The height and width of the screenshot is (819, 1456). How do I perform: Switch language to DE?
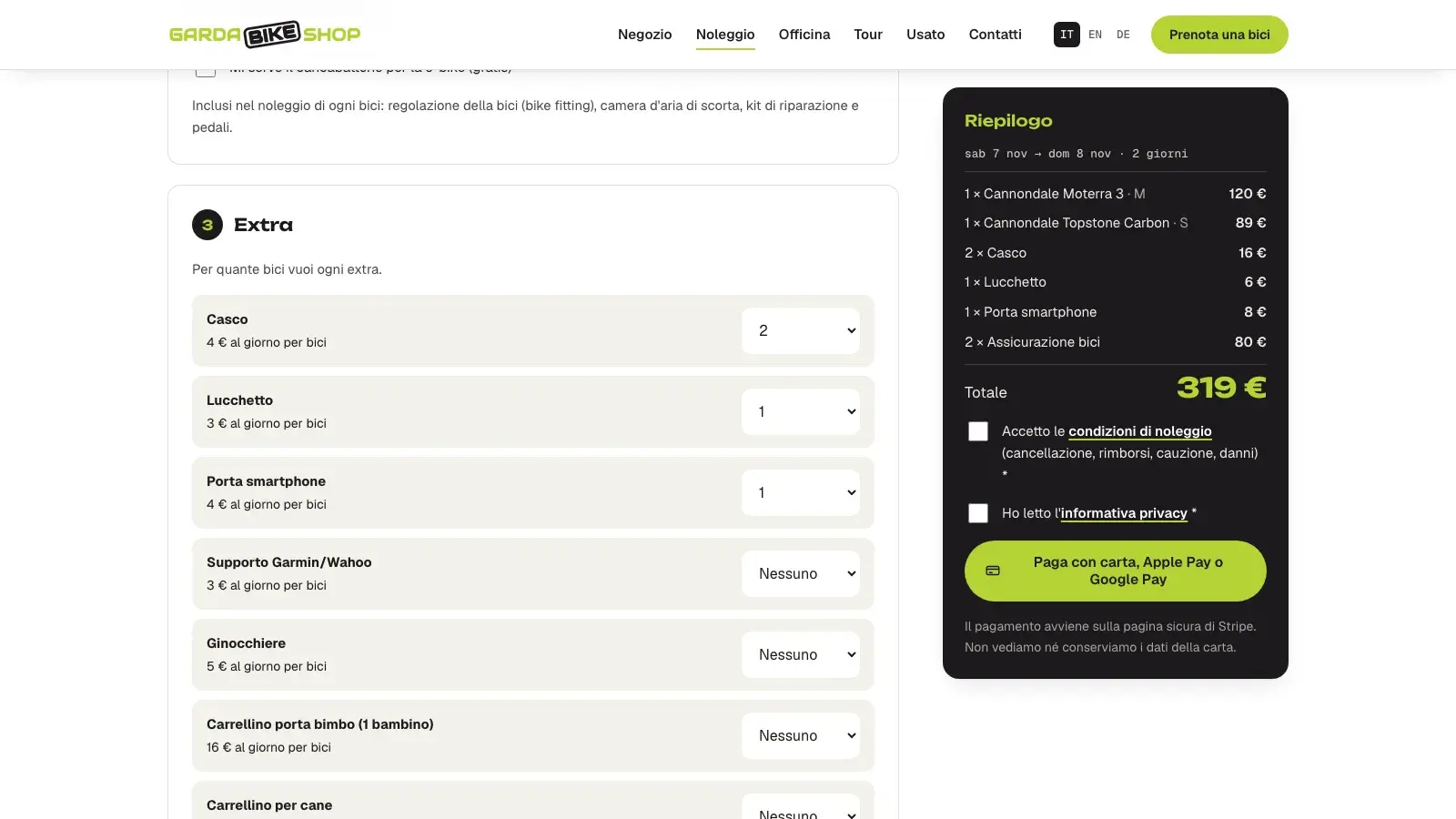[x=1123, y=35]
